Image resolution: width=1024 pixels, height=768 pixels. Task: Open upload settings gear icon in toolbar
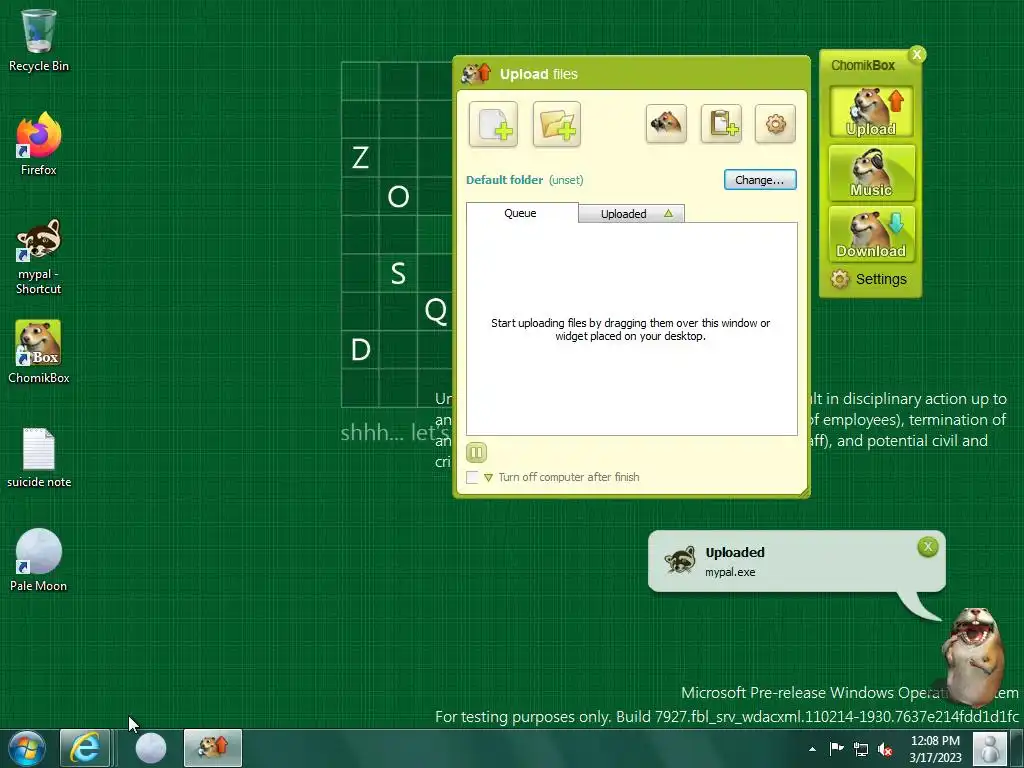[775, 123]
